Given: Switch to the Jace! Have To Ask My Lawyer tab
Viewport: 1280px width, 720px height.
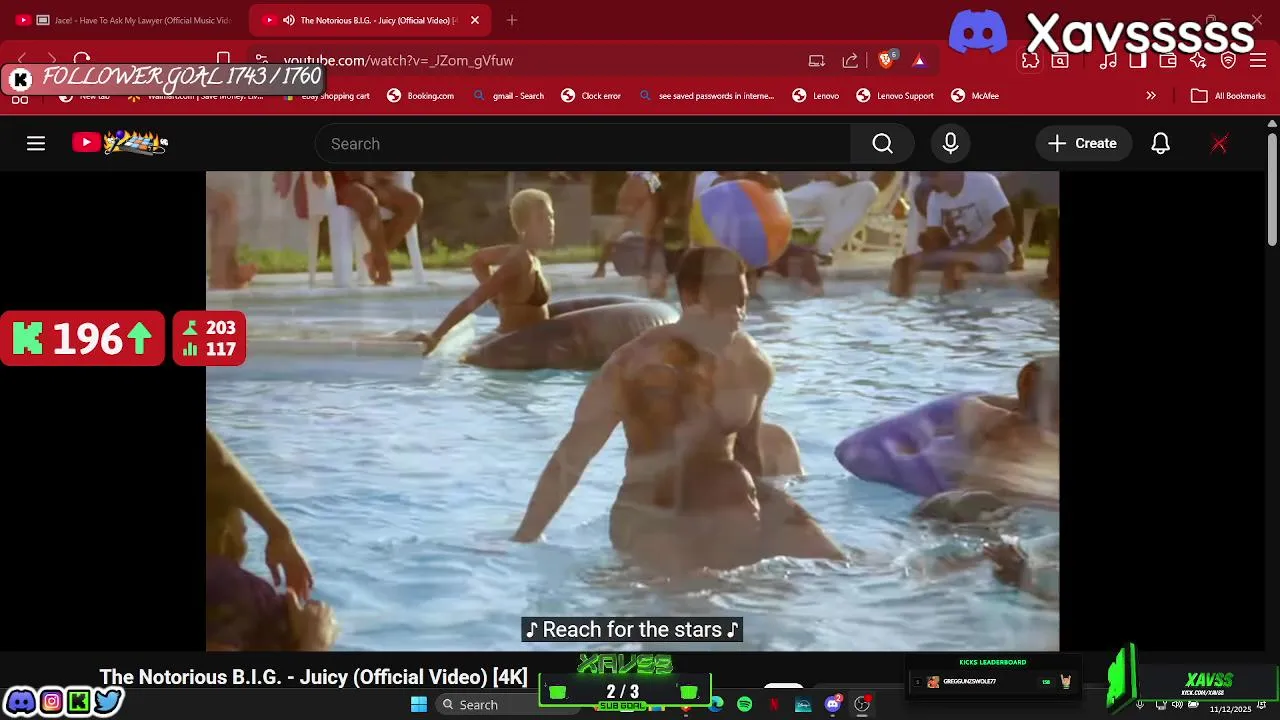Looking at the screenshot, I should (x=124, y=20).
